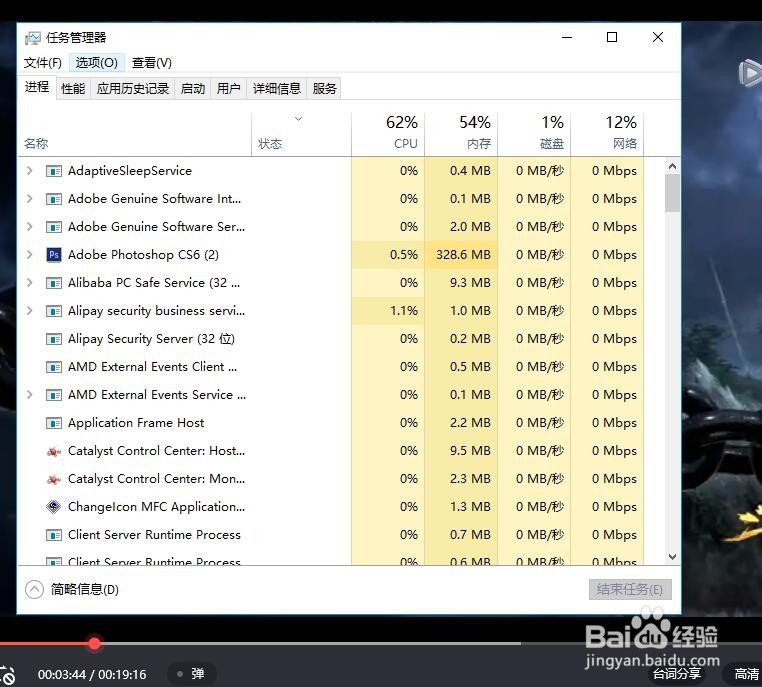Click the Alibaba PC Safe Service icon
This screenshot has width=762, height=687.
tap(53, 283)
